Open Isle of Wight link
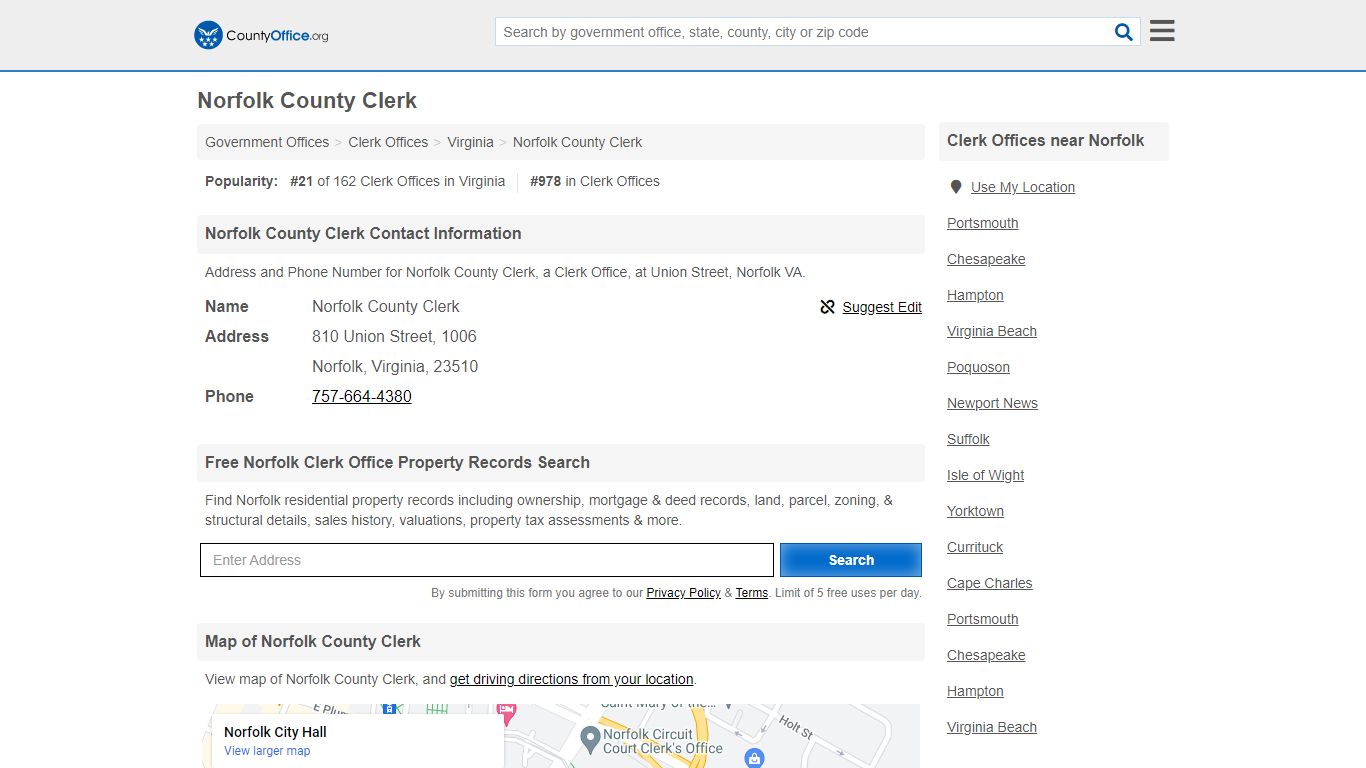 point(985,475)
